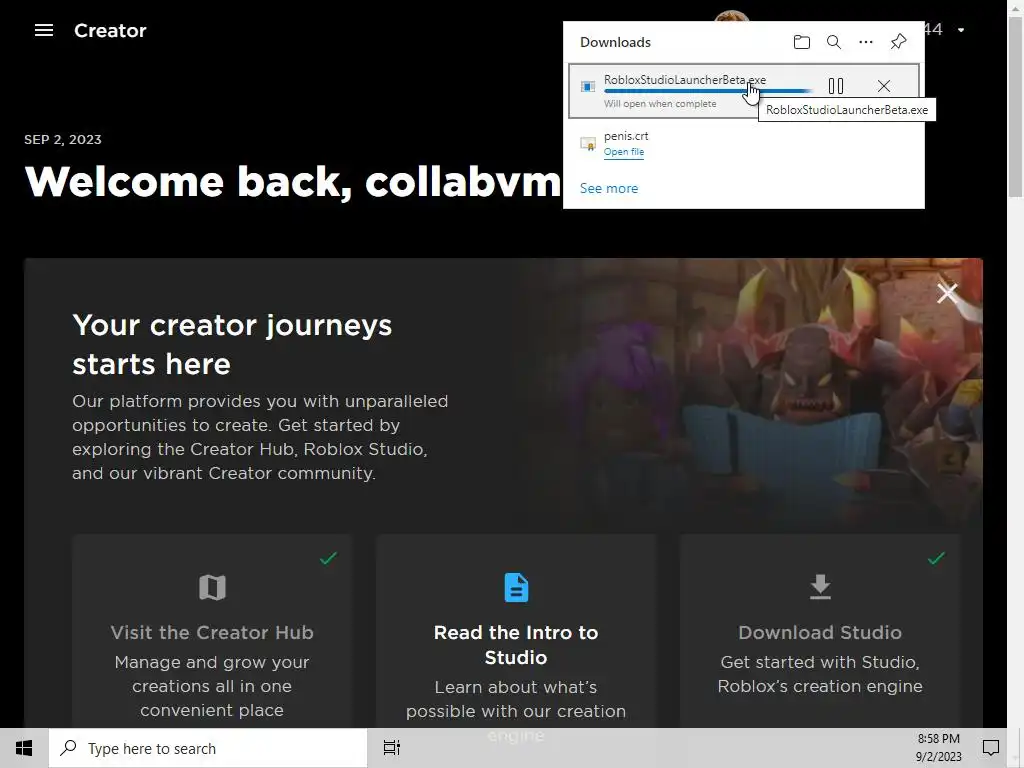Click the user avatar at top
Screen dimensions: 1024x768
click(x=731, y=16)
